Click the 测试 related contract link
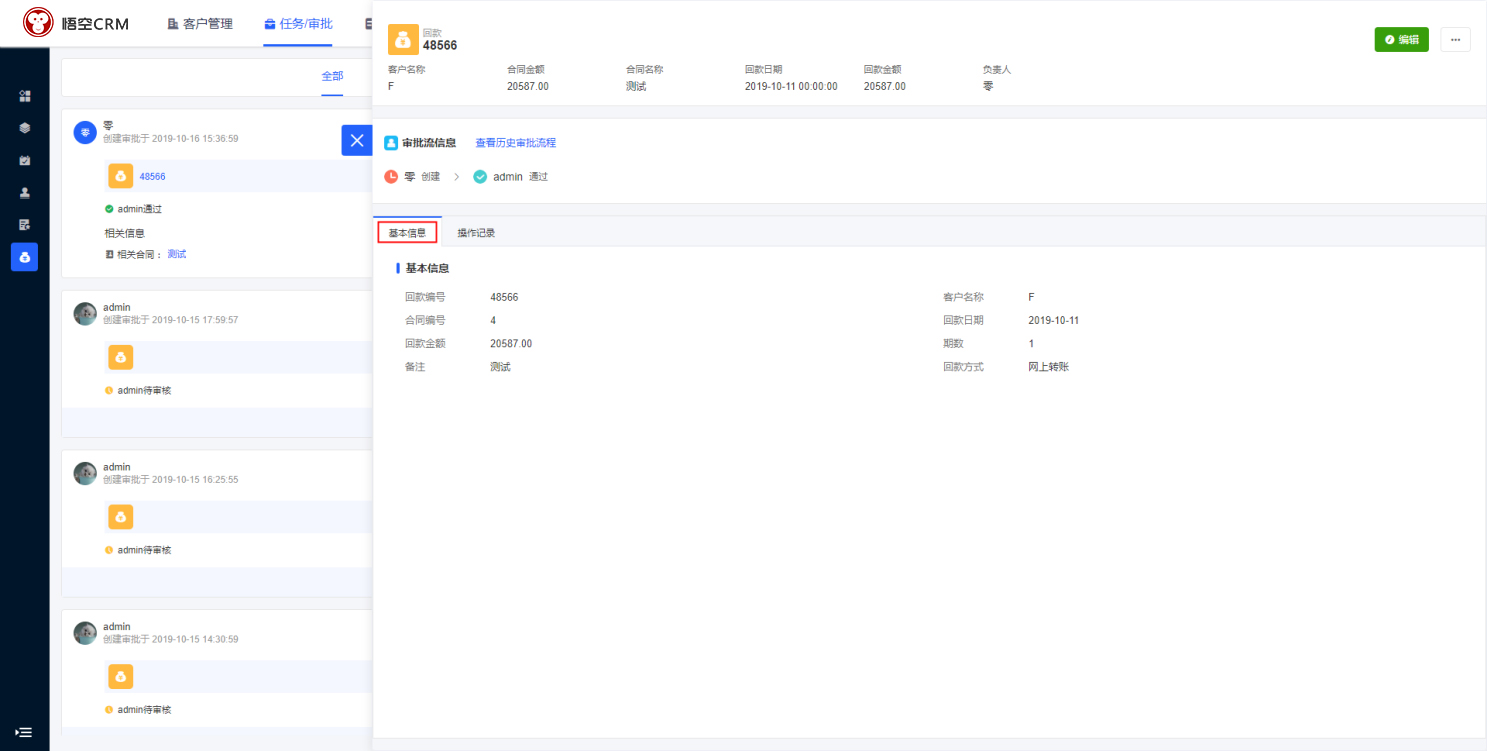 176,254
